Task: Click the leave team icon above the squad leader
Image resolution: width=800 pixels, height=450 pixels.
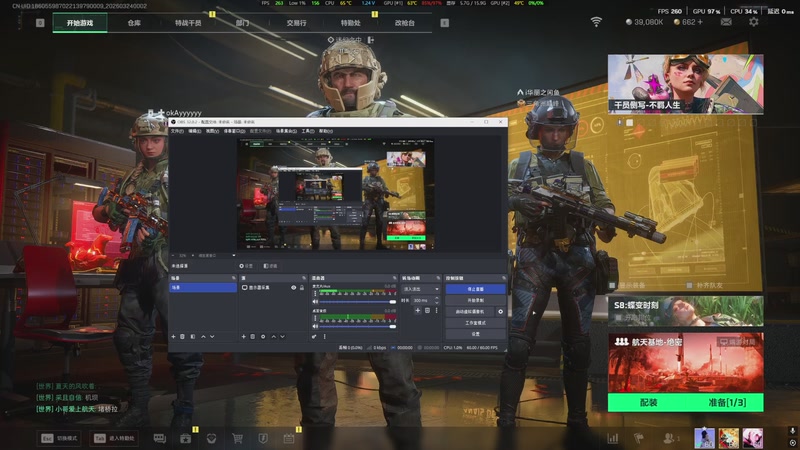Action: click(371, 40)
